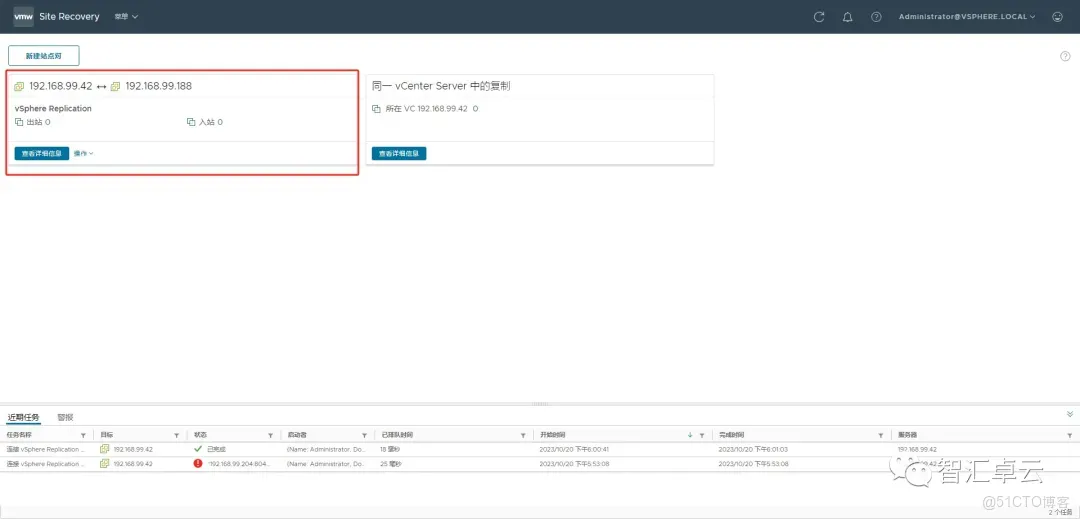
Task: Click the feedback smiley face icon
Action: [x=1058, y=17]
